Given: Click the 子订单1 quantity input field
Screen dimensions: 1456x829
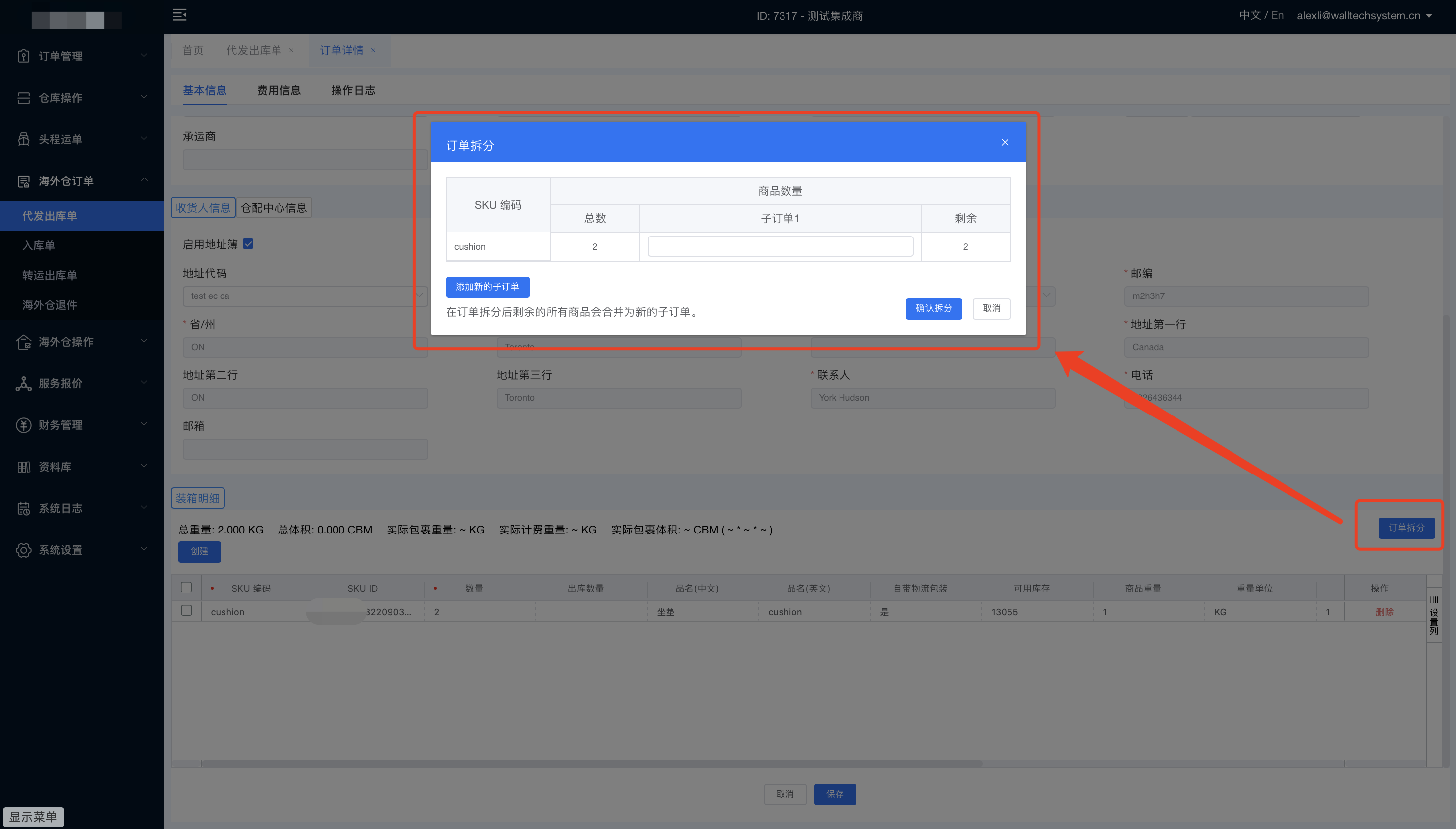Looking at the screenshot, I should click(x=780, y=246).
